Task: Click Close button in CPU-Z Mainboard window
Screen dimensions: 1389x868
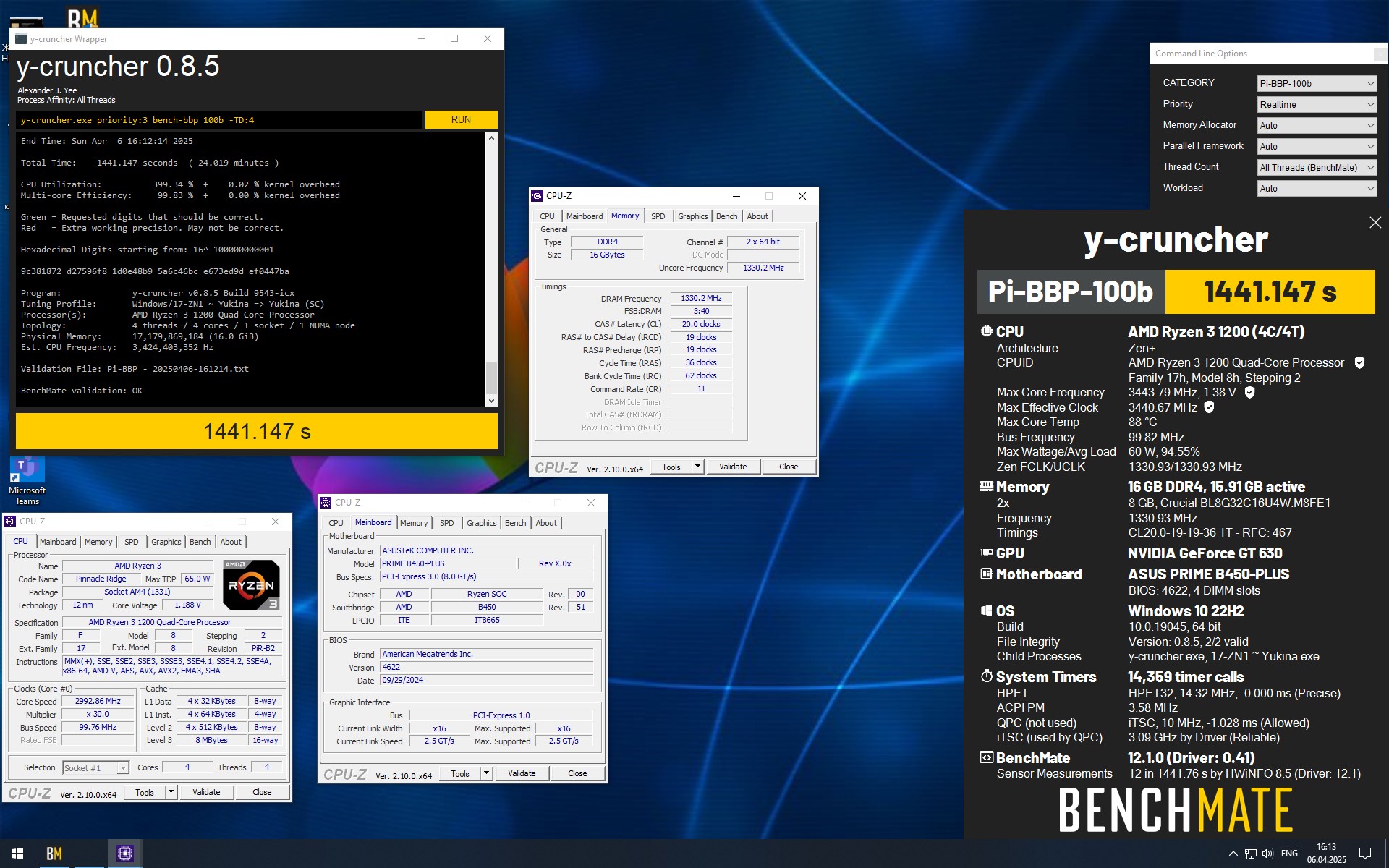Action: (577, 773)
